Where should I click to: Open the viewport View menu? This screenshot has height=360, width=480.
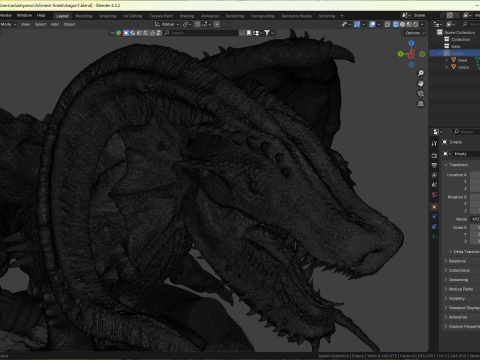tap(25, 24)
